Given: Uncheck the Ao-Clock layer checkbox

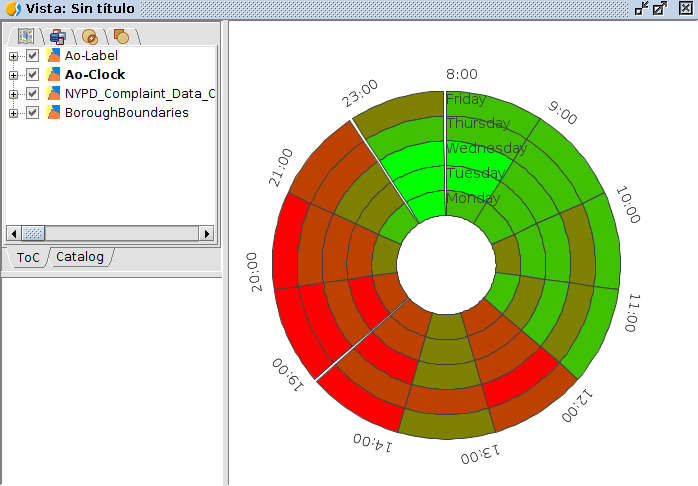Looking at the screenshot, I should tap(33, 75).
